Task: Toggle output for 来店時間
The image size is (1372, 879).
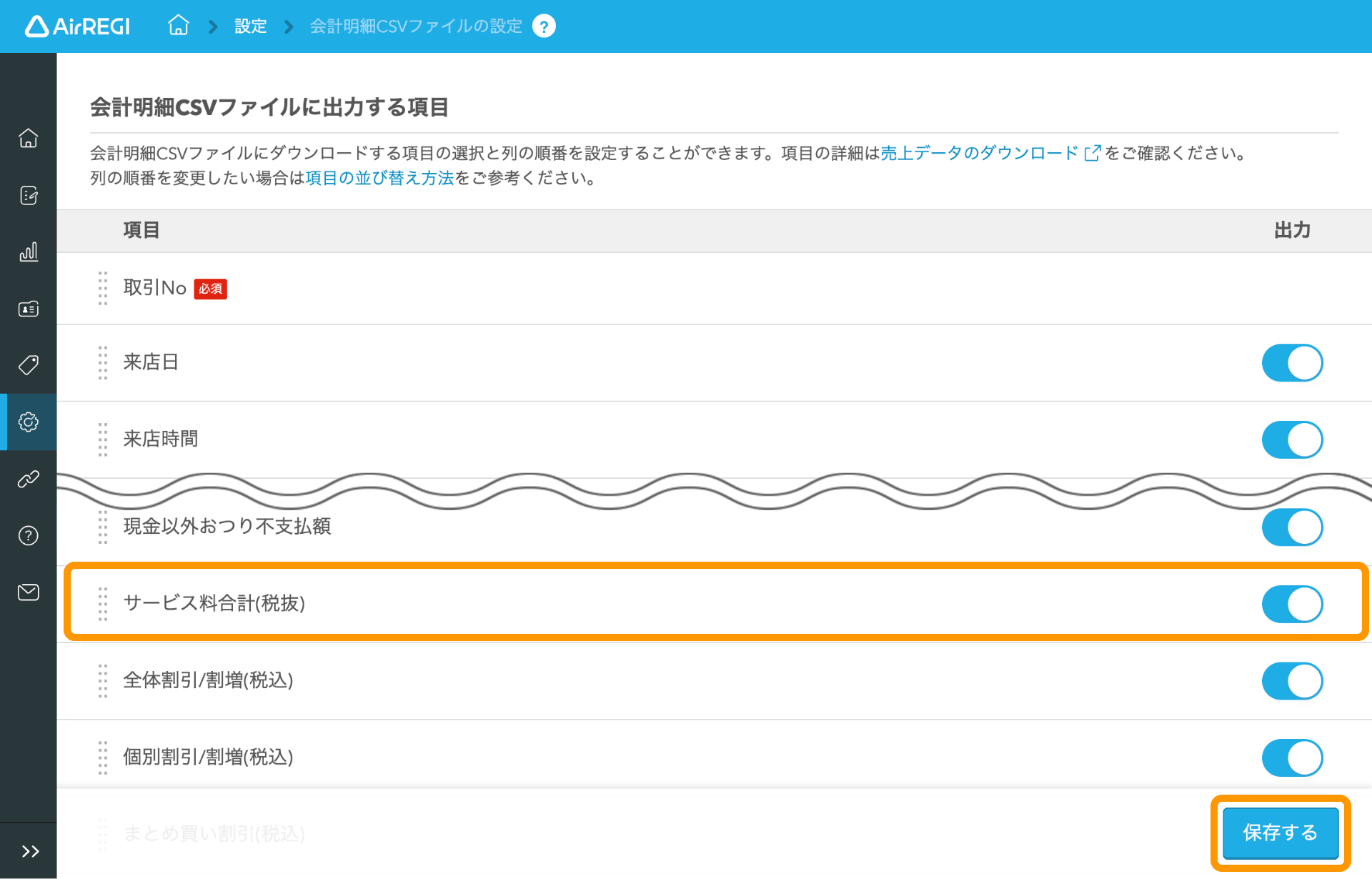Action: pyautogui.click(x=1292, y=439)
